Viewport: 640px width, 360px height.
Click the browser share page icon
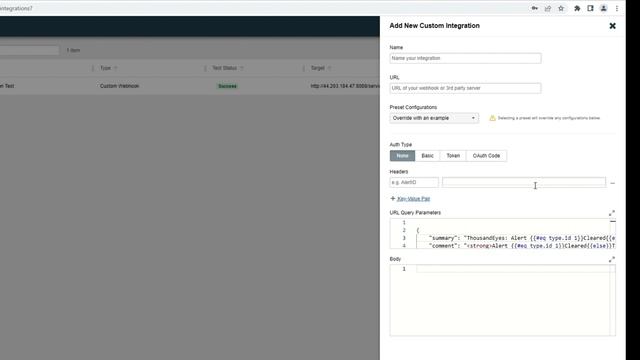click(x=548, y=8)
